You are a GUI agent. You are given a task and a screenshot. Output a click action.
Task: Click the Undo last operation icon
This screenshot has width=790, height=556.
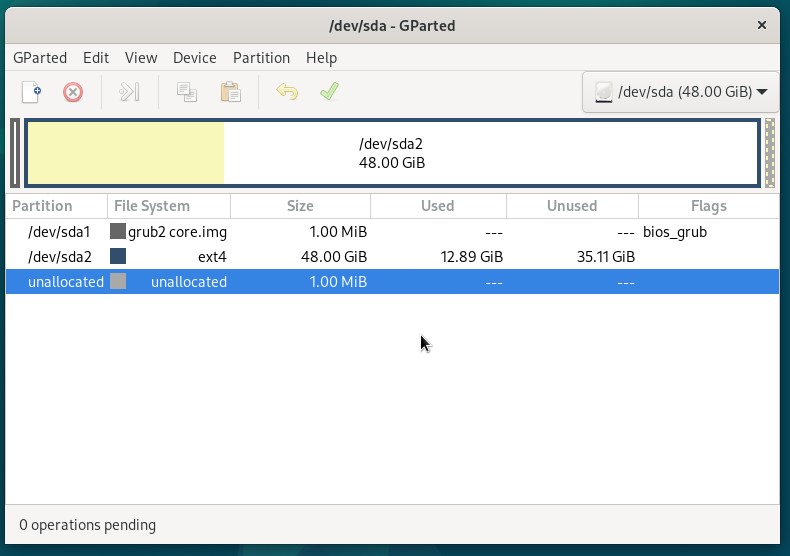pos(287,92)
